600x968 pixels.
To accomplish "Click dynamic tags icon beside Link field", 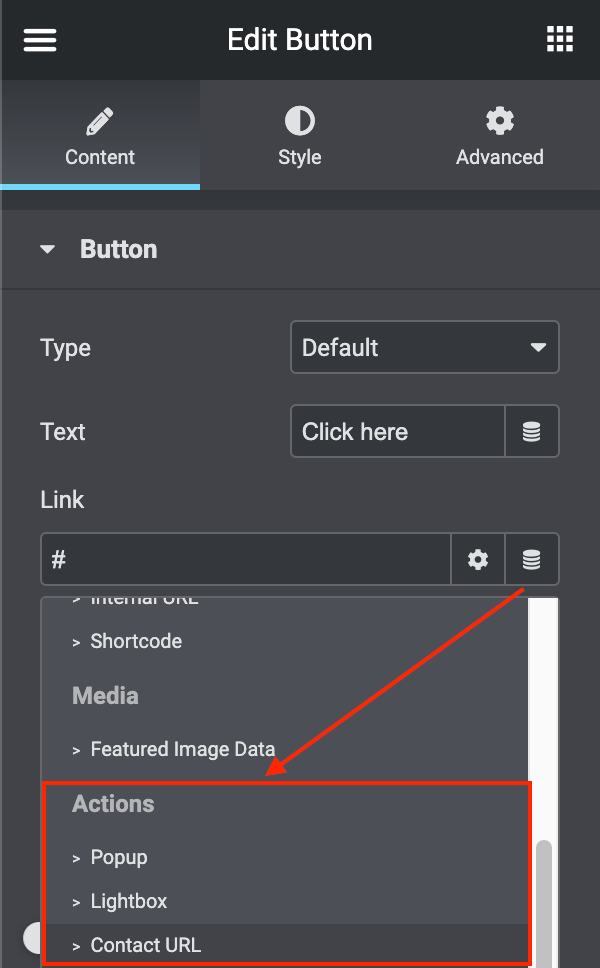I will (532, 559).
